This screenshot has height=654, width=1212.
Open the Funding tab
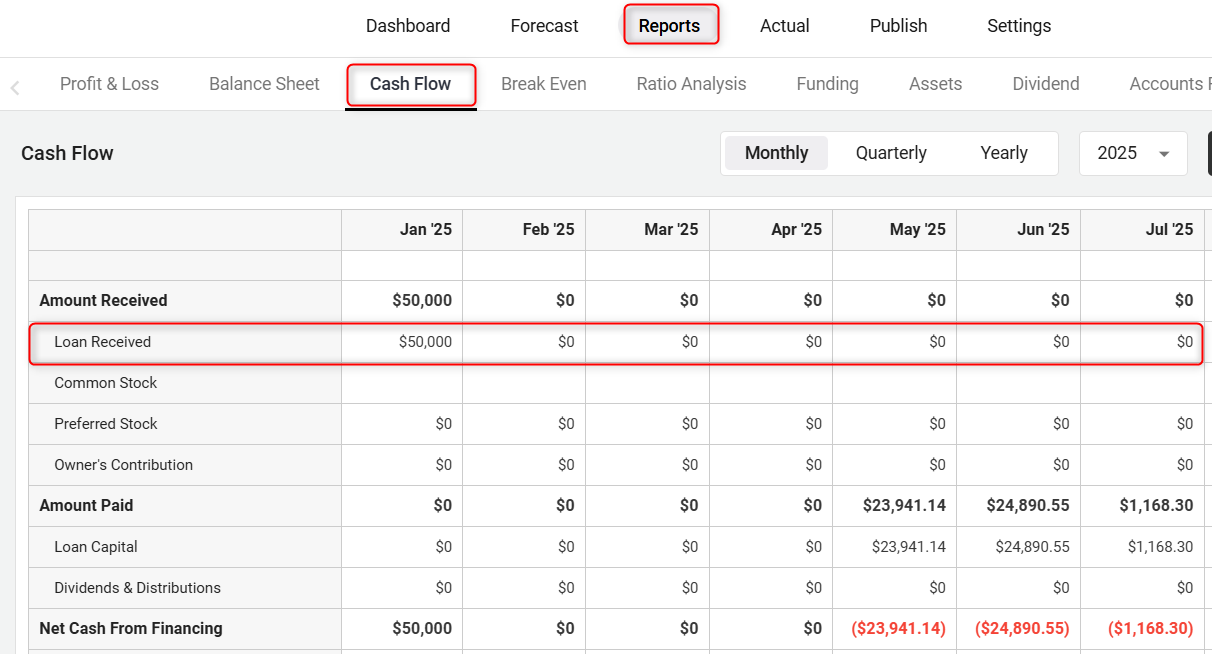tap(827, 84)
